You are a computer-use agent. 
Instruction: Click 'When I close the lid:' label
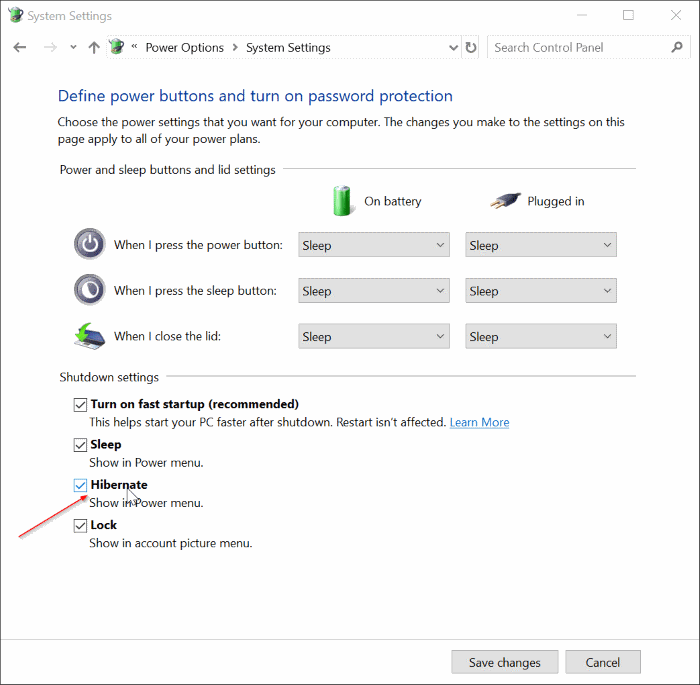(x=167, y=336)
